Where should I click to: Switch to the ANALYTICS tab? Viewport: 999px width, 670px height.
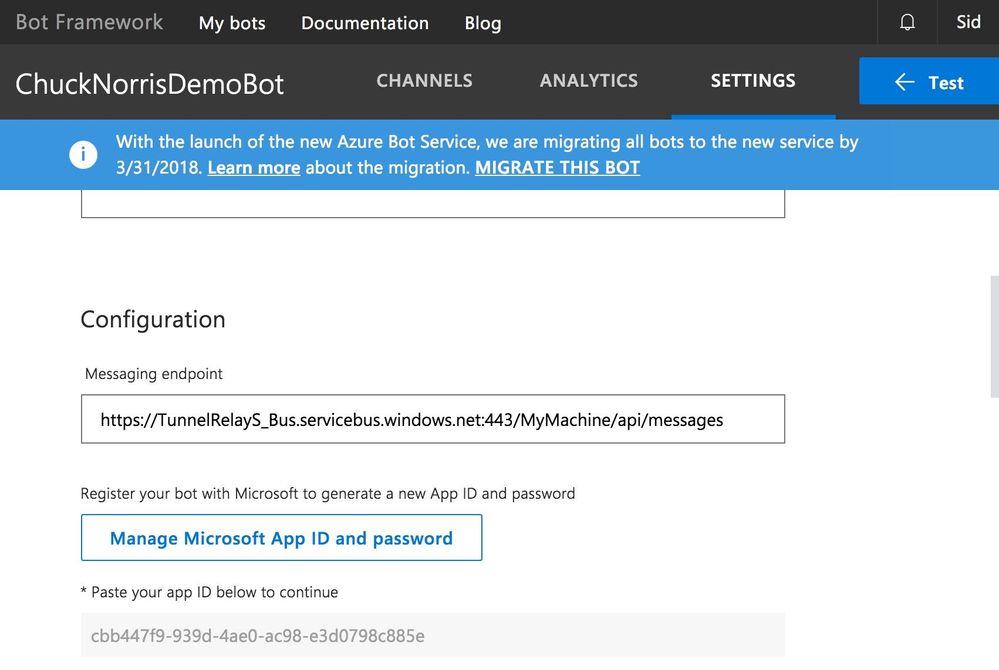[588, 81]
